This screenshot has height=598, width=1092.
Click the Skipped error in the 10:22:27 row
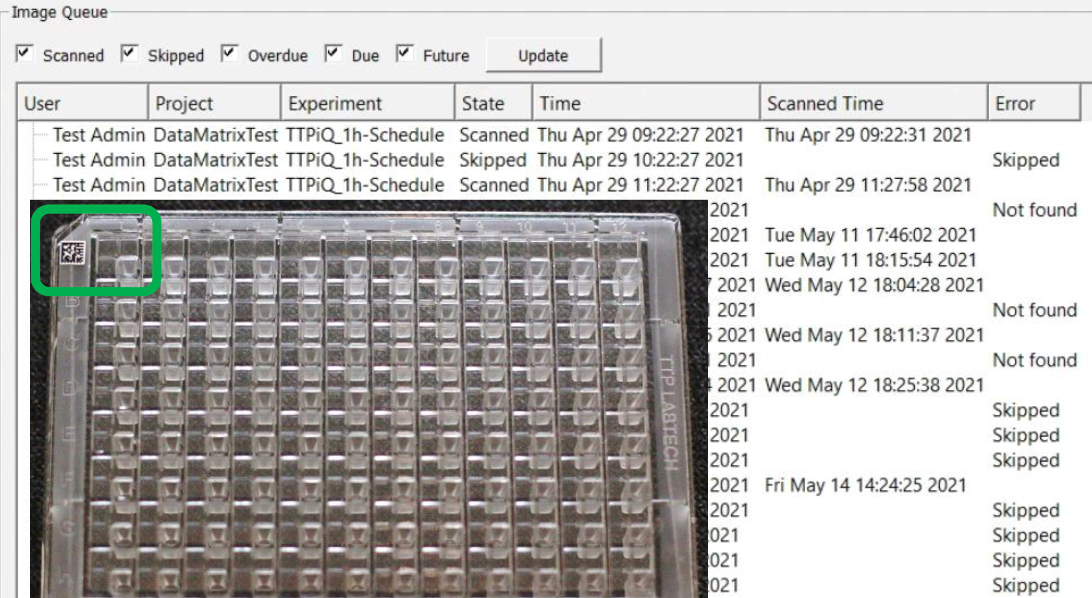[x=1026, y=160]
